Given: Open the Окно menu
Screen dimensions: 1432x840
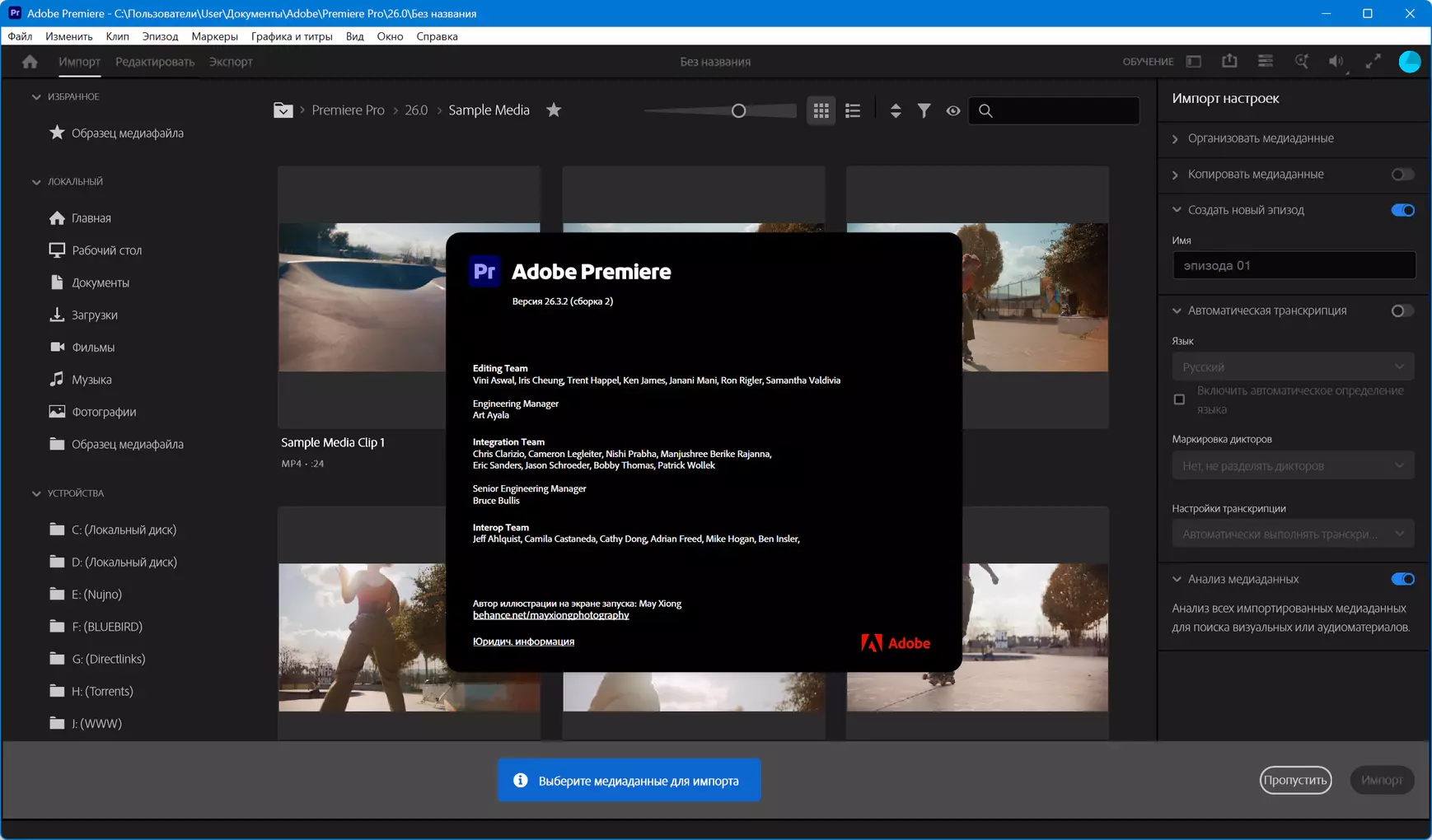Looking at the screenshot, I should pos(390,36).
